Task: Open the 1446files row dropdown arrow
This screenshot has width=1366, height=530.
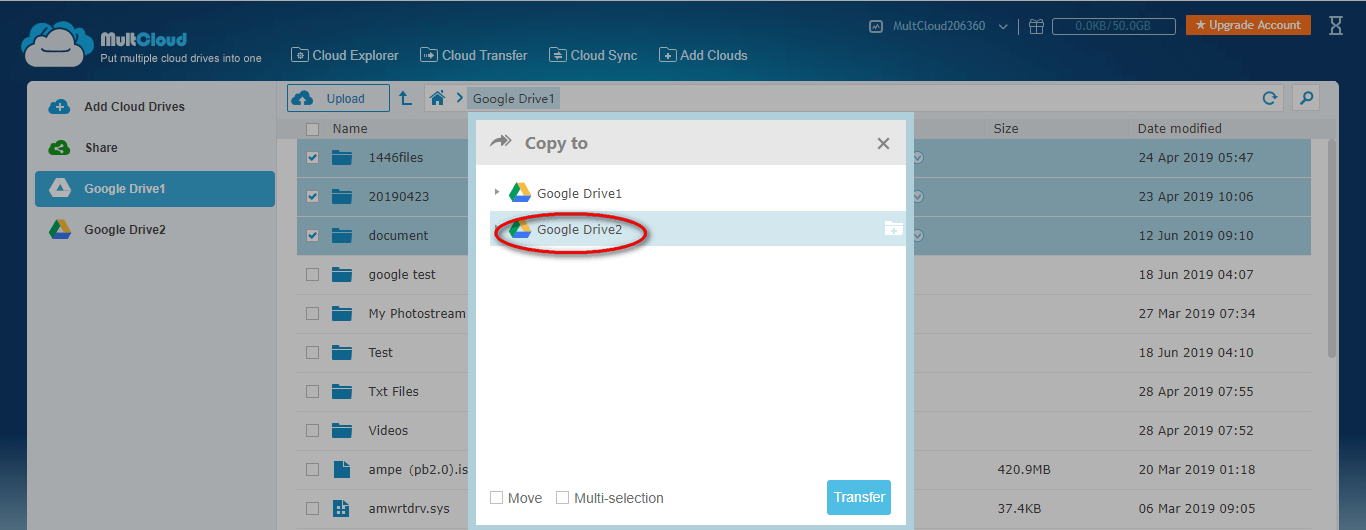Action: coord(917,158)
